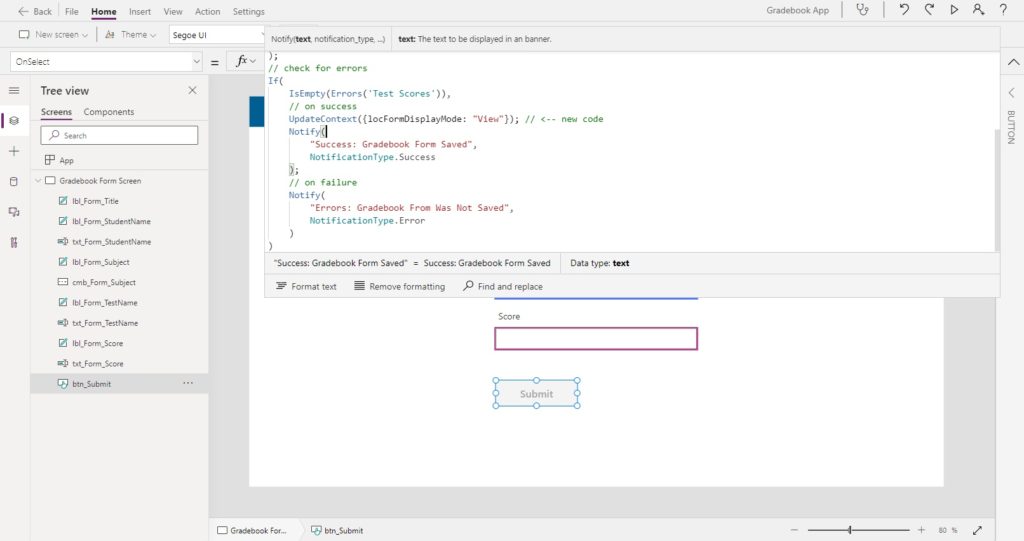Undo the last change
The image size is (1024, 541).
pyautogui.click(x=904, y=10)
